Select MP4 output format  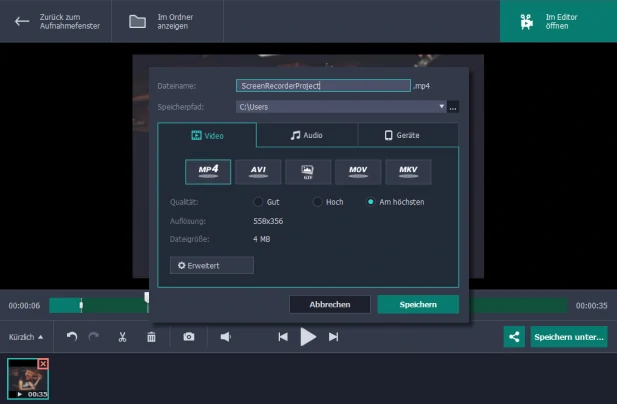pyautogui.click(x=208, y=172)
